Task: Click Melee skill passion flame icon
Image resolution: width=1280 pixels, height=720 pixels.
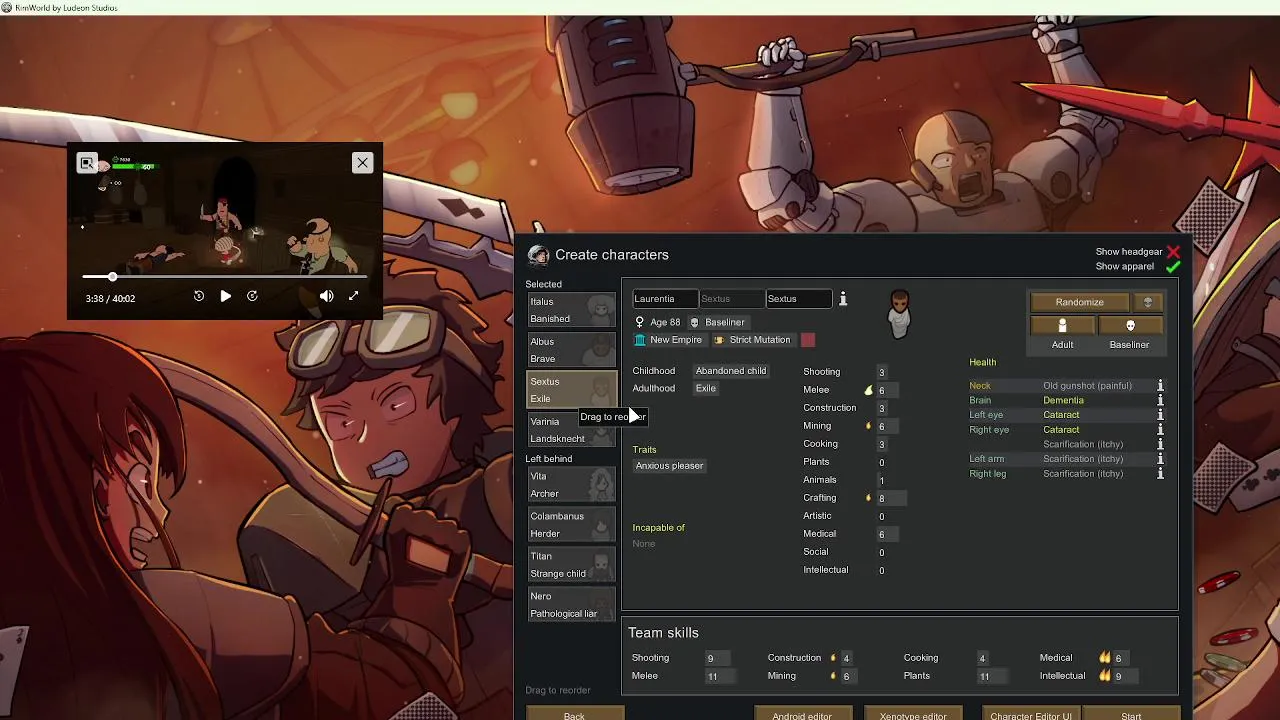Action: coord(868,390)
